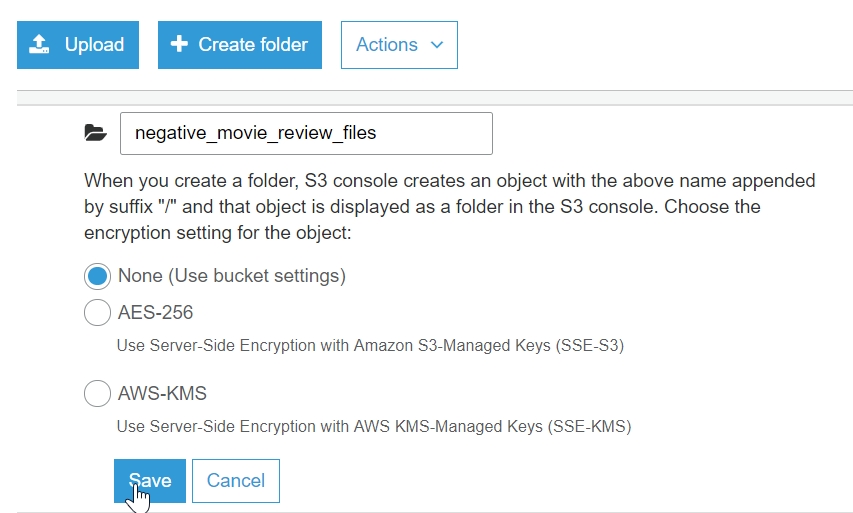The height and width of the screenshot is (513, 853).
Task: Click the plus icon for Create folder
Action: (180, 45)
